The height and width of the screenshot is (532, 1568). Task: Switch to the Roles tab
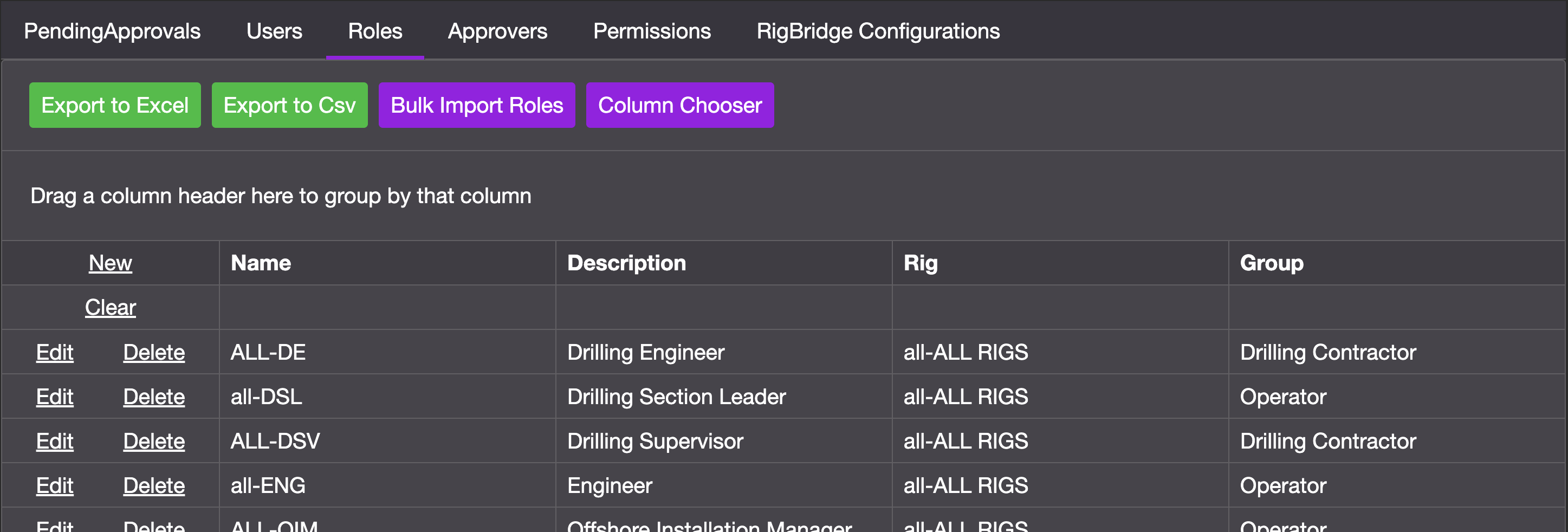point(374,30)
